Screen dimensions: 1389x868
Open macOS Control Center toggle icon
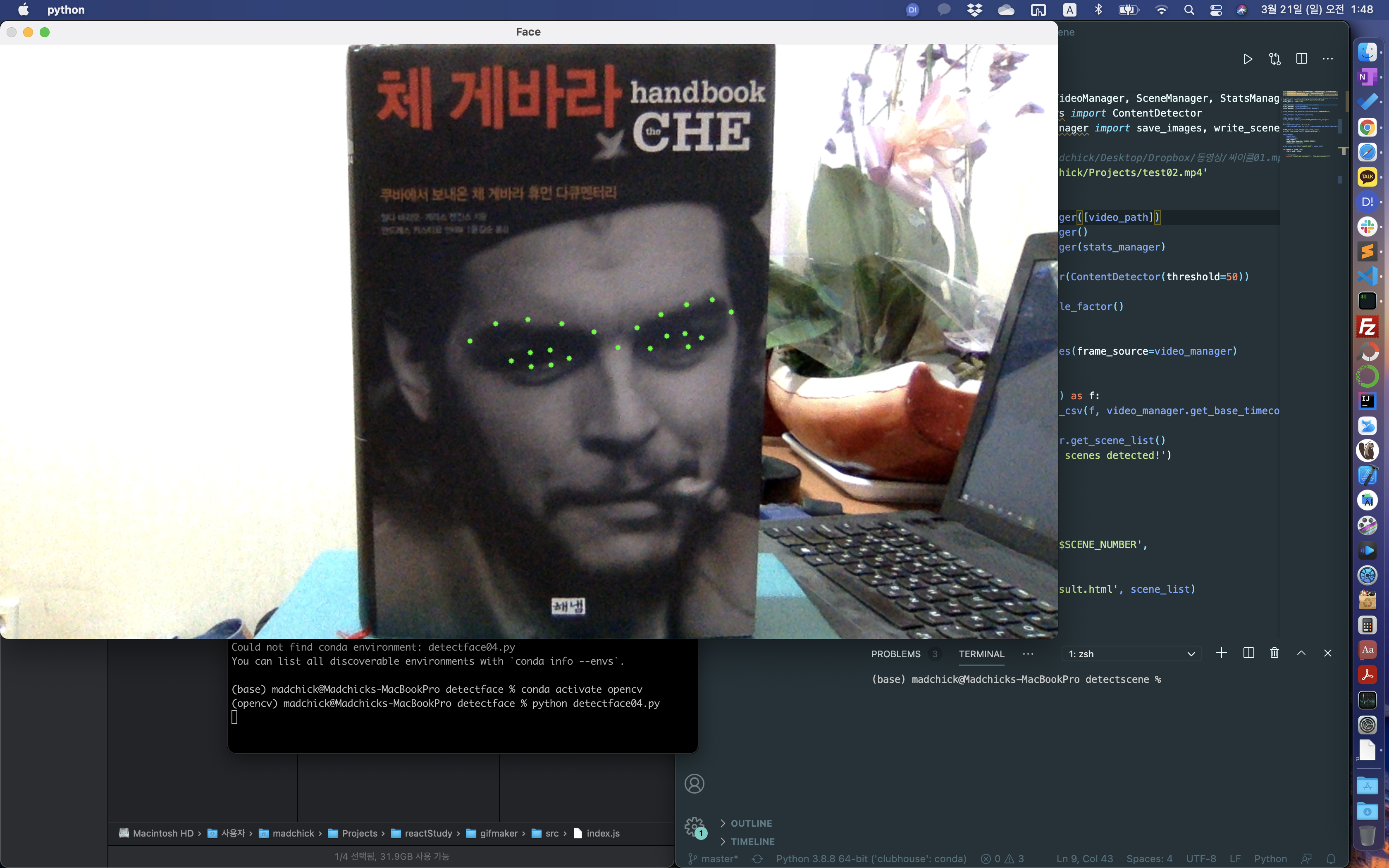pyautogui.click(x=1216, y=10)
